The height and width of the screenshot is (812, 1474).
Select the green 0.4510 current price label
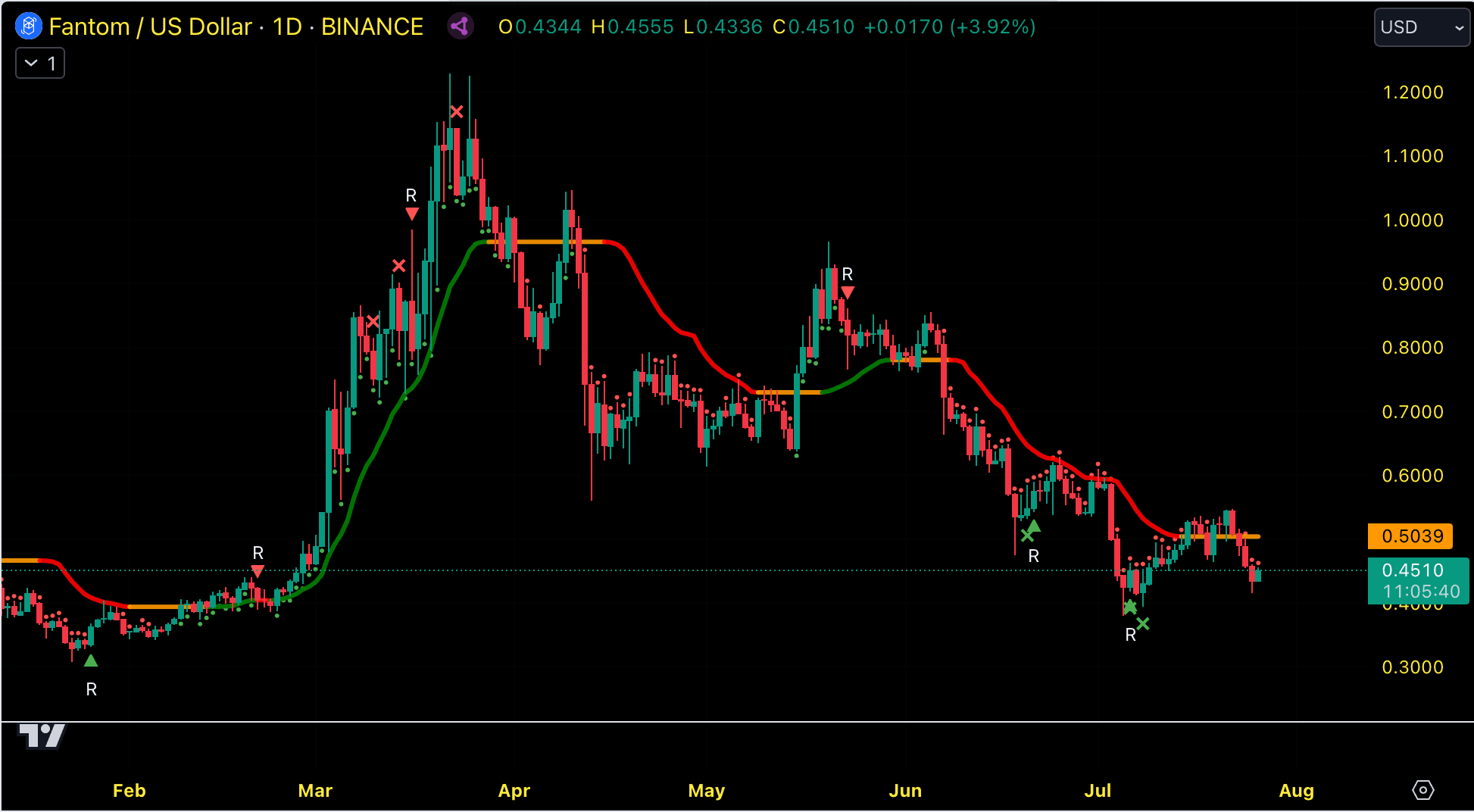coord(1418,580)
